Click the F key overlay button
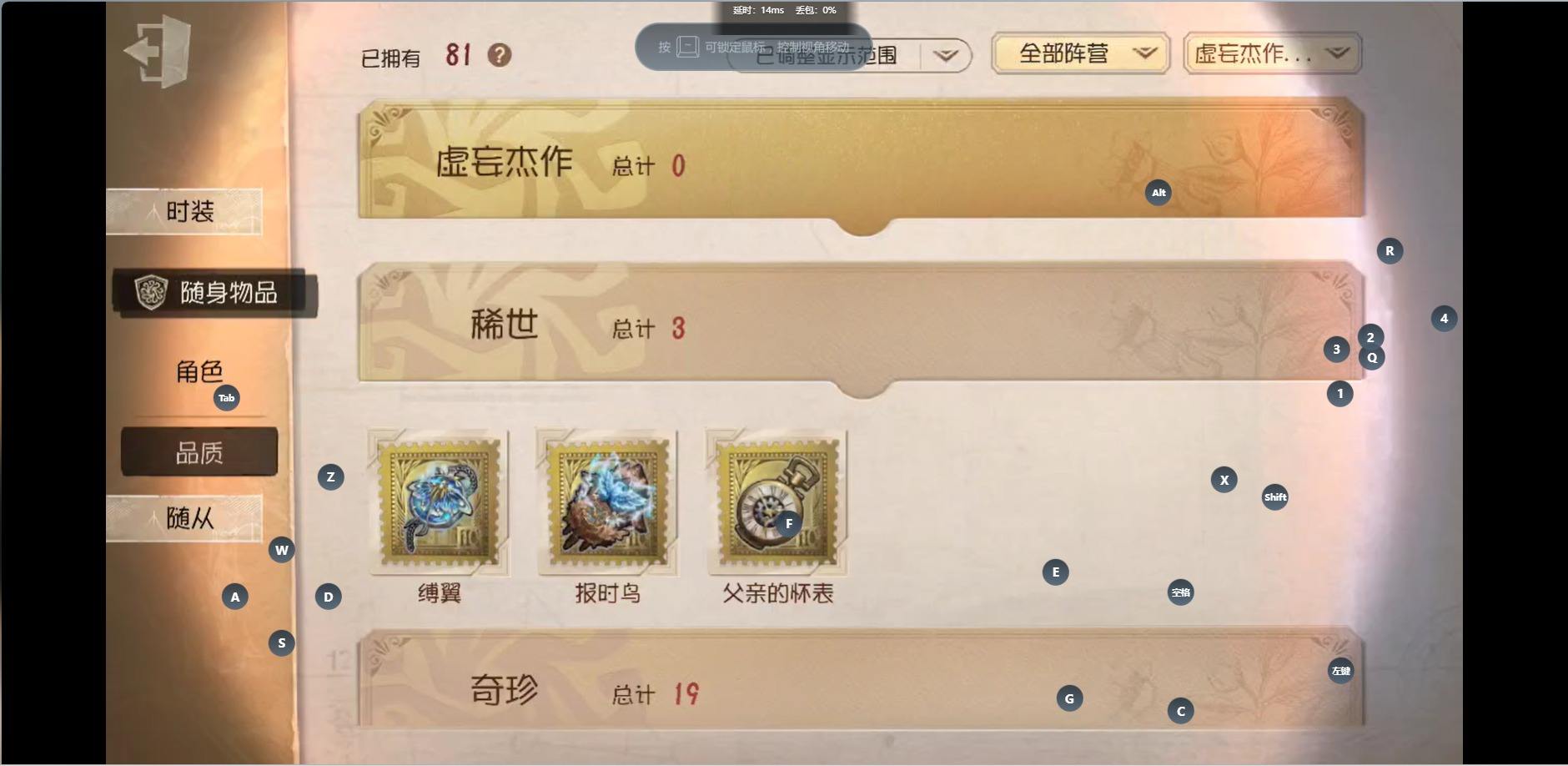 coord(789,524)
